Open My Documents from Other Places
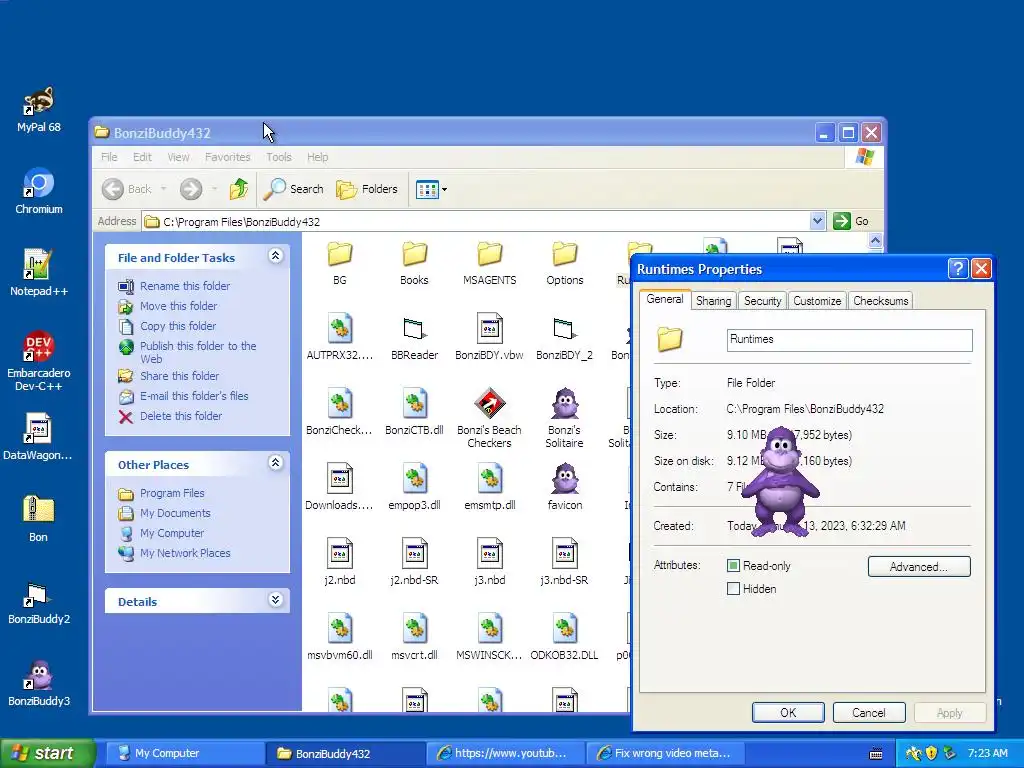 pos(175,513)
